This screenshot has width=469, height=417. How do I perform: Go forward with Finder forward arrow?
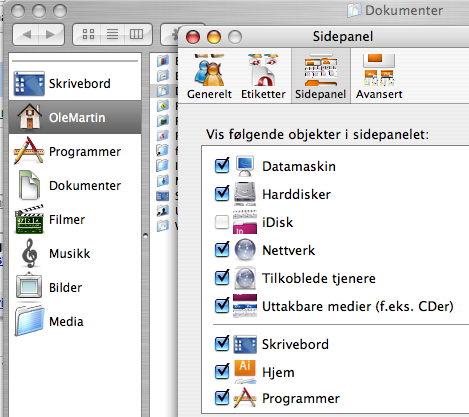point(51,34)
